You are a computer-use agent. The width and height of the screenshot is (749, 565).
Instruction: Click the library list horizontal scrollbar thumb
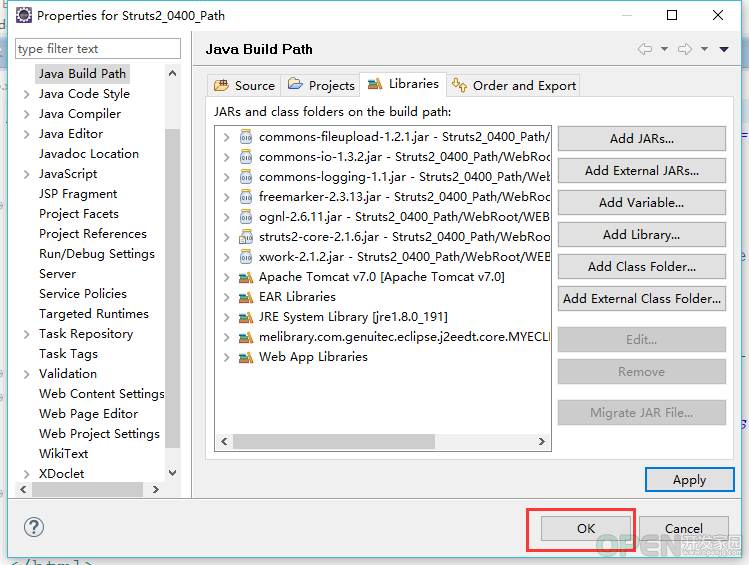[x=334, y=441]
